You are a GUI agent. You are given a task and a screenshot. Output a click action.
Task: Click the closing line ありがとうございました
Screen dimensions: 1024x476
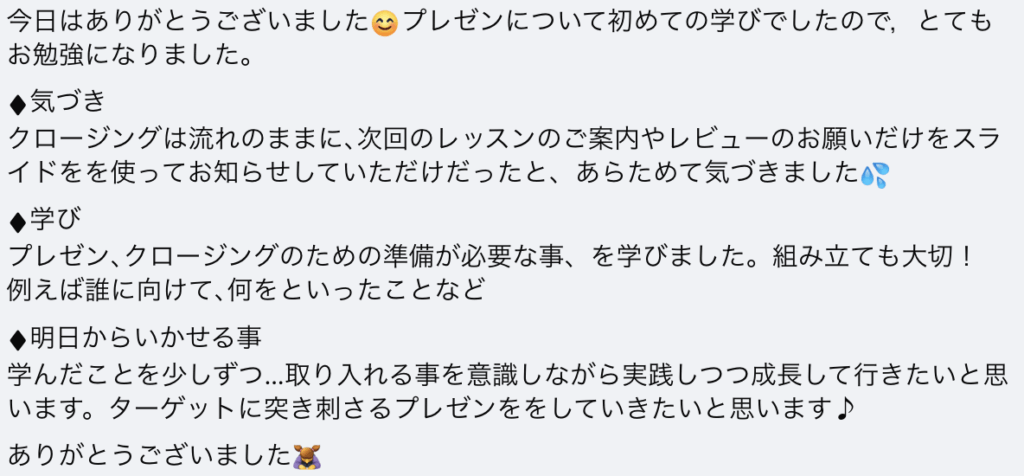point(150,454)
